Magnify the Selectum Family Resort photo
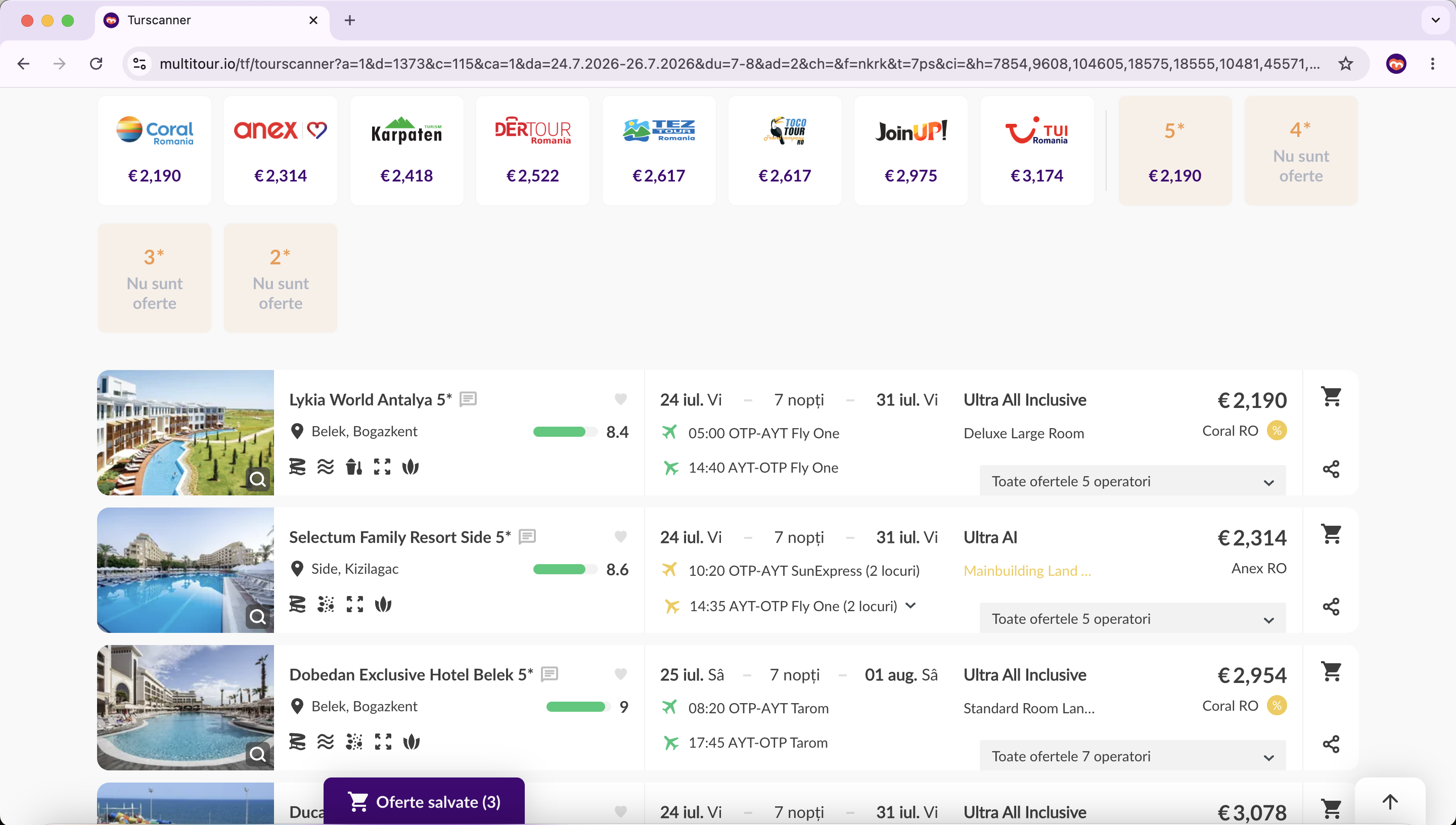Viewport: 1456px width, 825px height. [x=258, y=617]
